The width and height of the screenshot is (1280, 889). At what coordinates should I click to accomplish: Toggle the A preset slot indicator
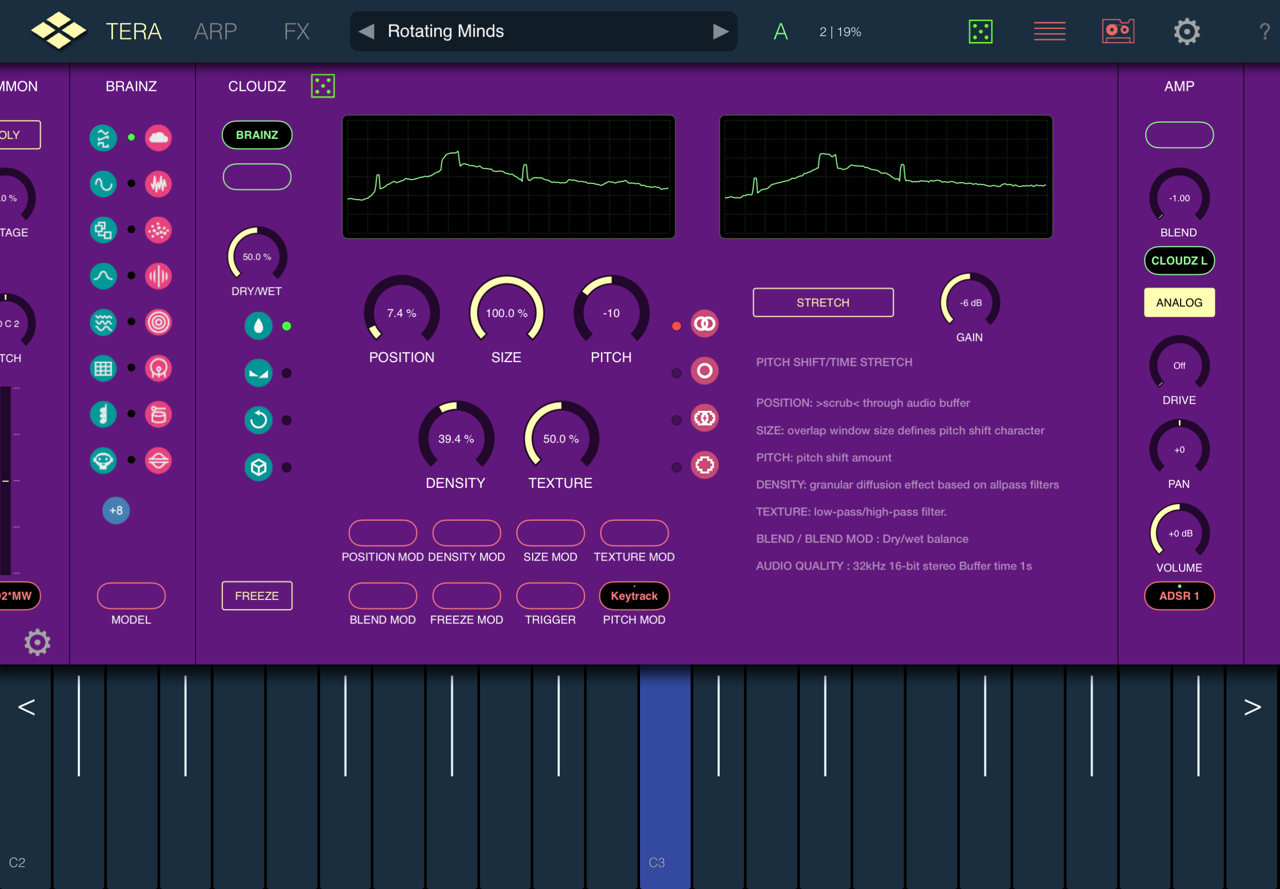[x=781, y=32]
